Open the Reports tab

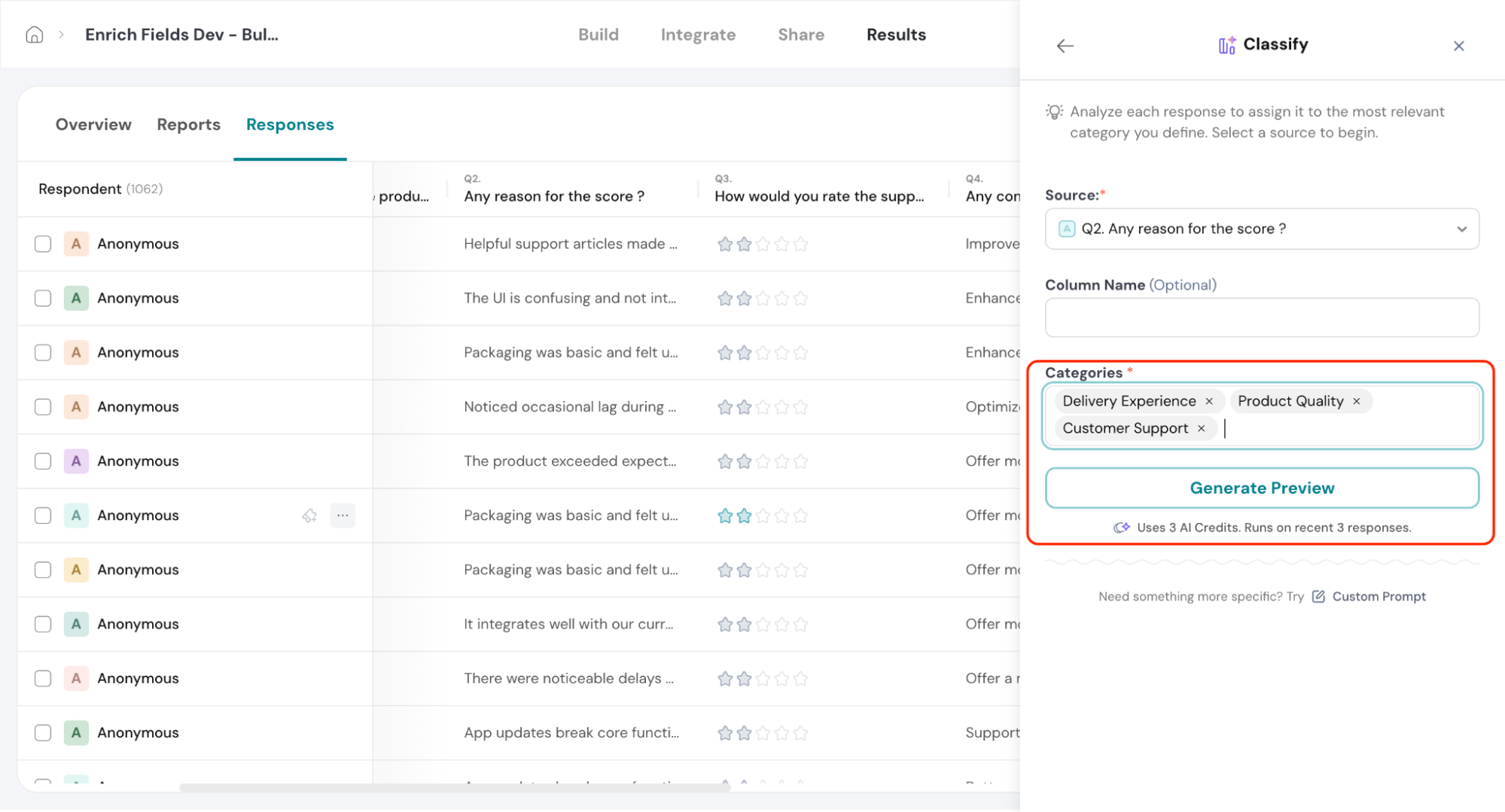[x=188, y=124]
